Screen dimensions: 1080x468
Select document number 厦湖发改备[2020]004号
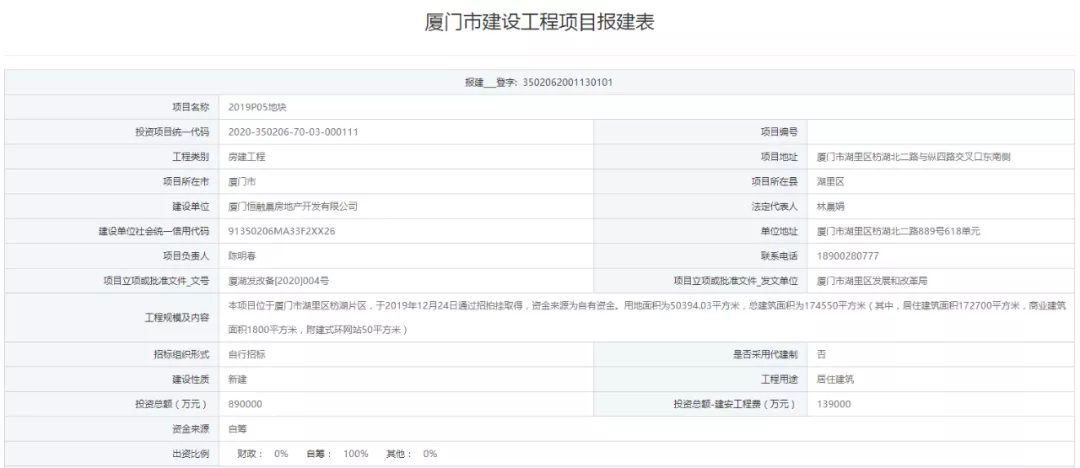(x=279, y=281)
